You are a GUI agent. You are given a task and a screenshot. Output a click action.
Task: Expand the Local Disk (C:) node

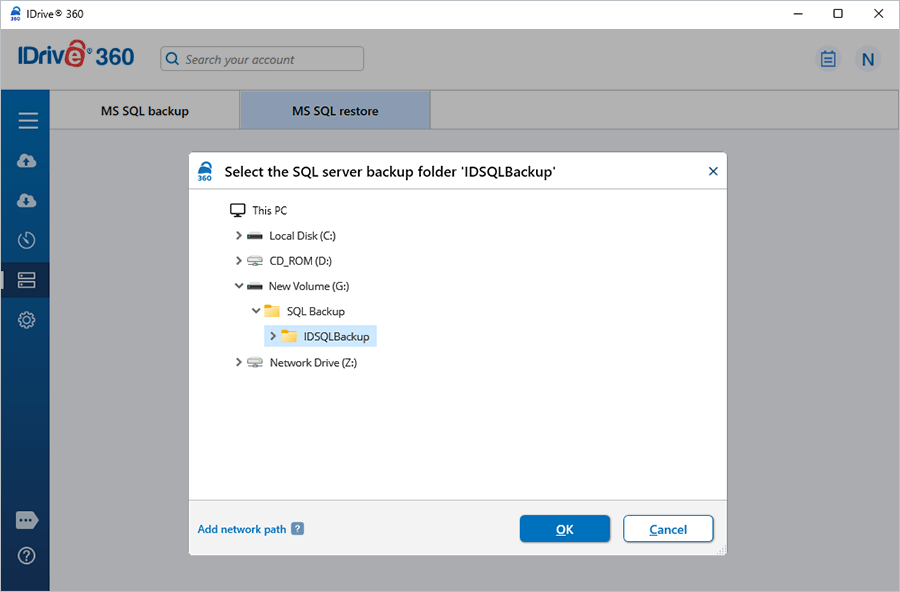click(239, 236)
